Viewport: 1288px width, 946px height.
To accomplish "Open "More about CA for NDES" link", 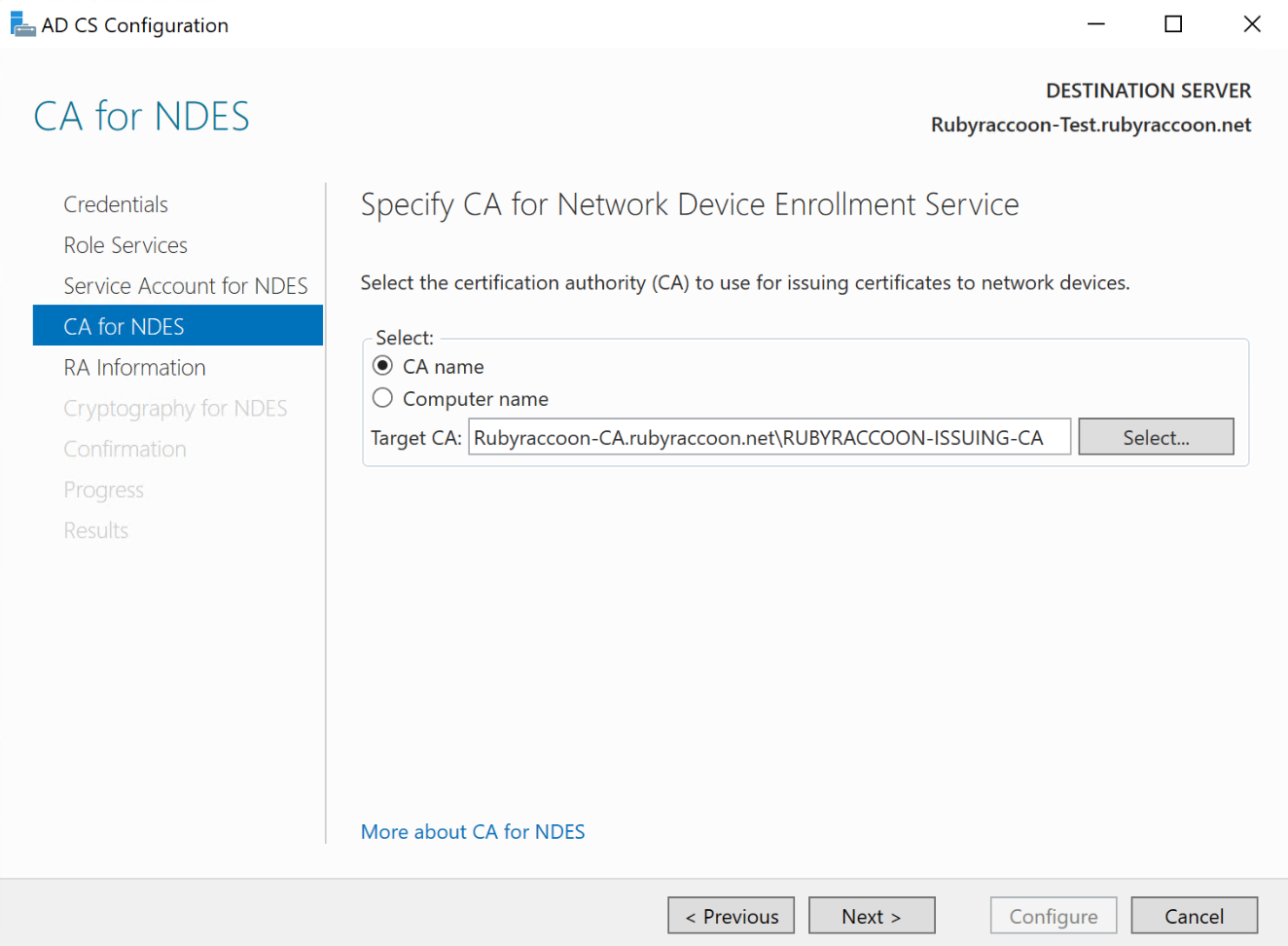I will pyautogui.click(x=473, y=831).
